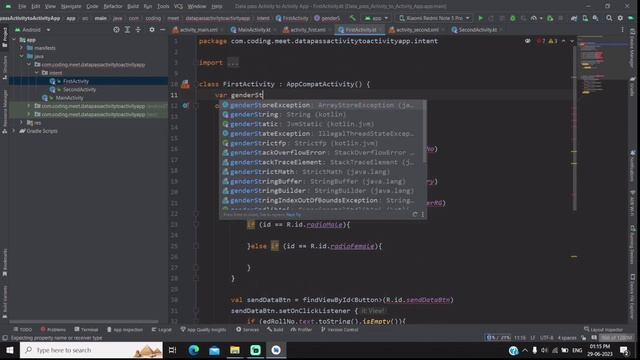This screenshot has width=640, height=360.
Task: Click the errors and warnings indicator in editor
Action: coord(547,41)
